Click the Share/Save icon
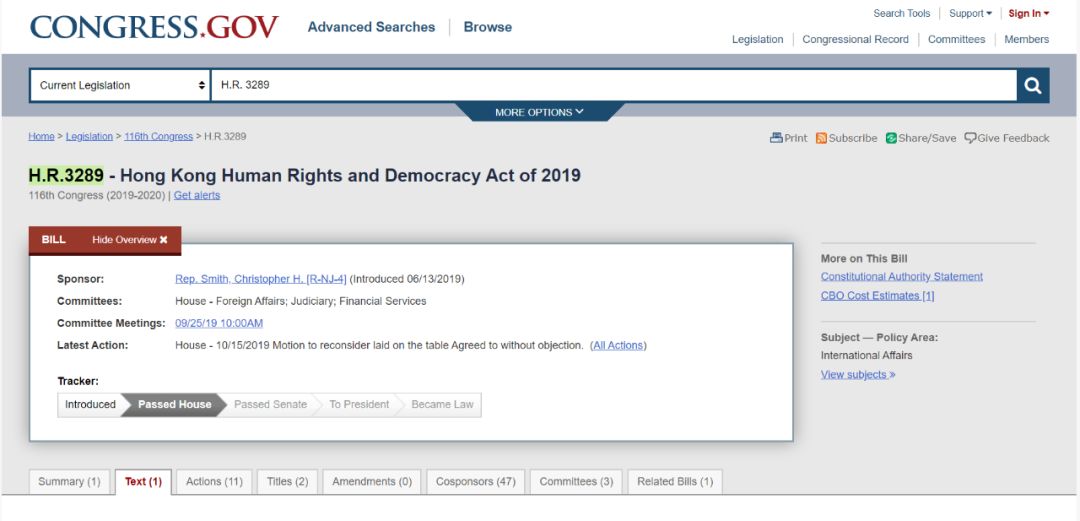Screen dimensions: 1080x521 pyautogui.click(x=891, y=138)
